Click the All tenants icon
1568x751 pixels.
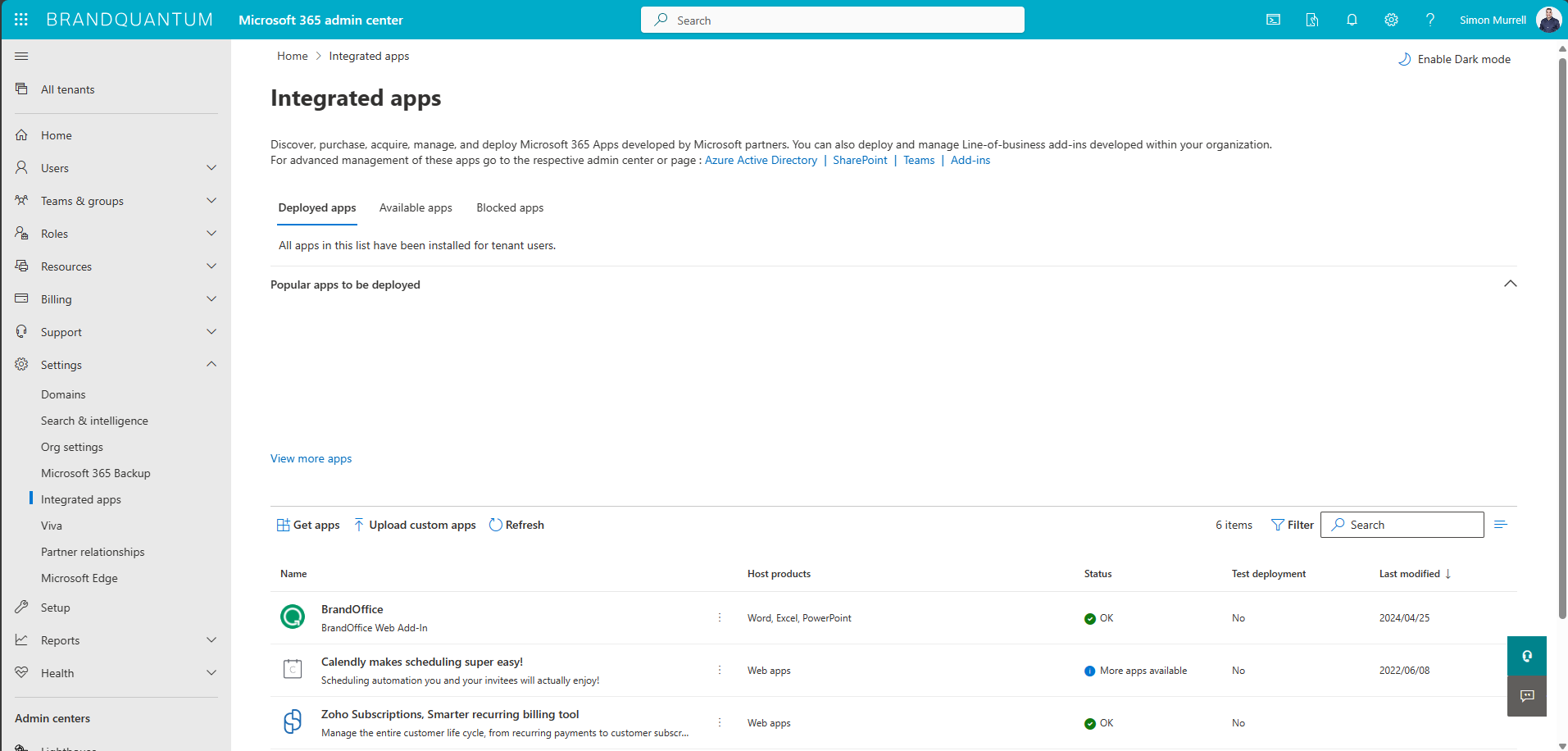(x=21, y=89)
